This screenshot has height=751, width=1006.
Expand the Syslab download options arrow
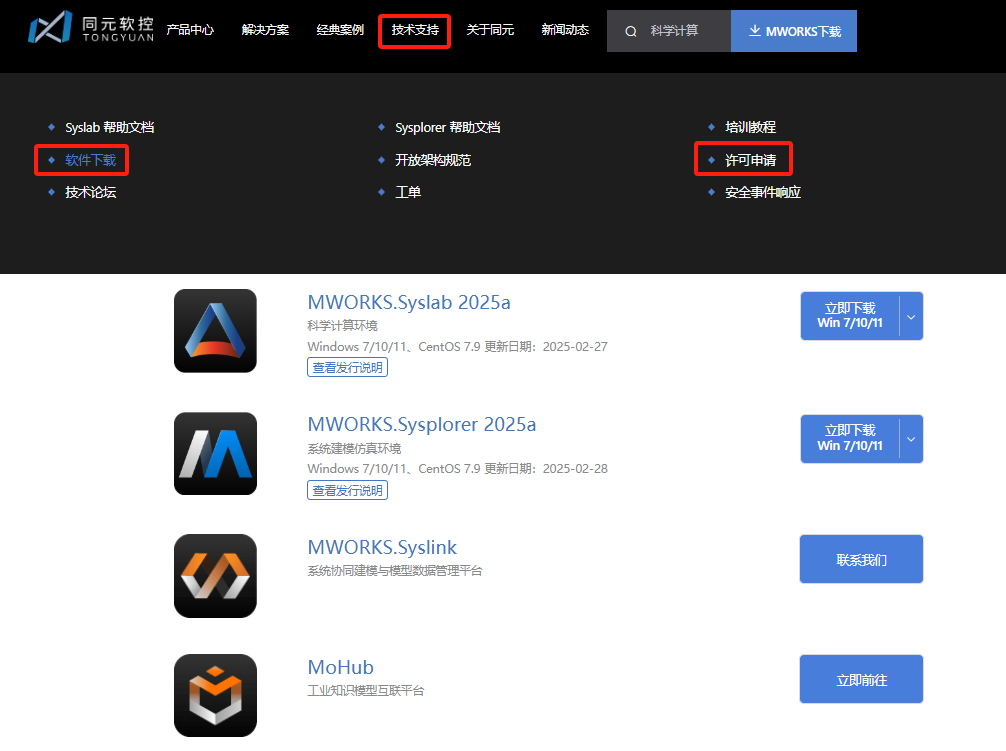[911, 316]
